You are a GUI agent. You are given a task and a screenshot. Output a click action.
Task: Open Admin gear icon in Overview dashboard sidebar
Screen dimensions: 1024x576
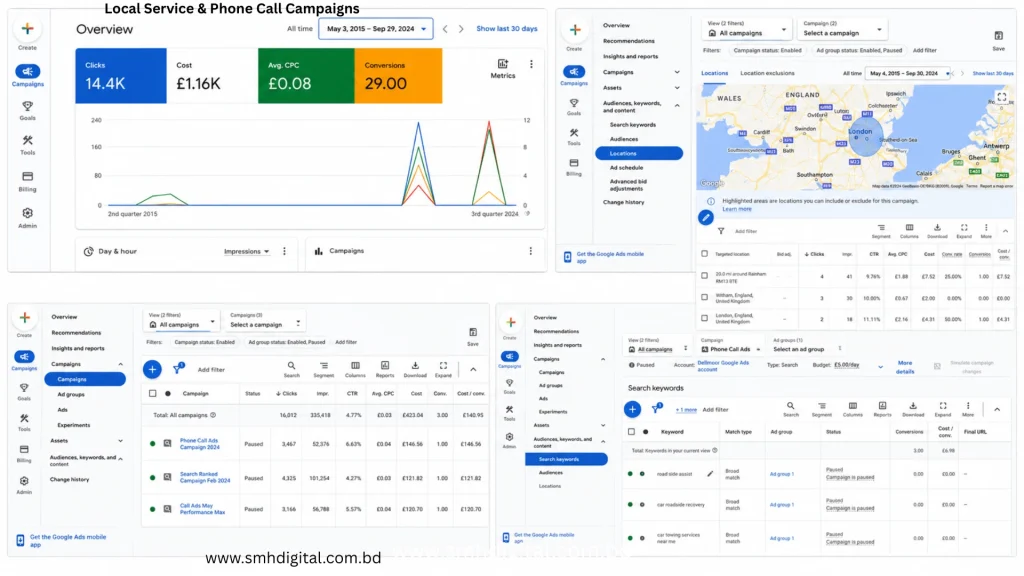tap(27, 214)
